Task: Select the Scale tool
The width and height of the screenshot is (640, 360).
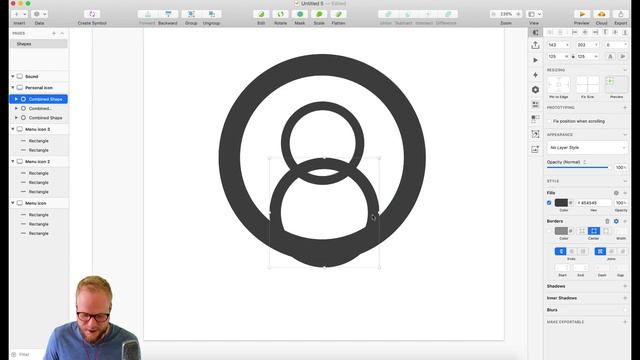Action: [319, 14]
